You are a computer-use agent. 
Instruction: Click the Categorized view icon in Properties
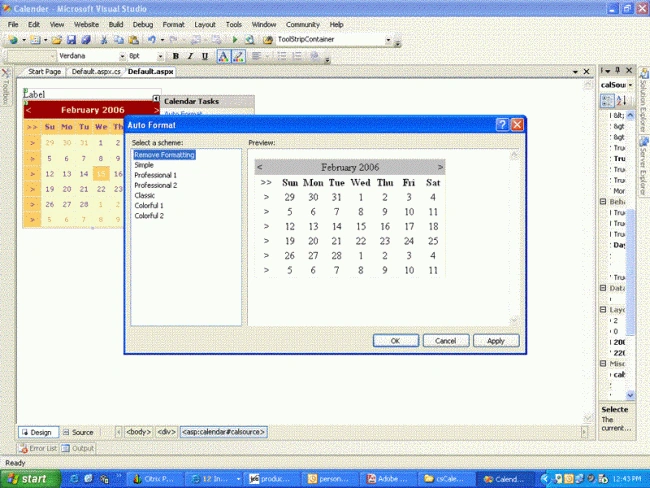(x=607, y=100)
